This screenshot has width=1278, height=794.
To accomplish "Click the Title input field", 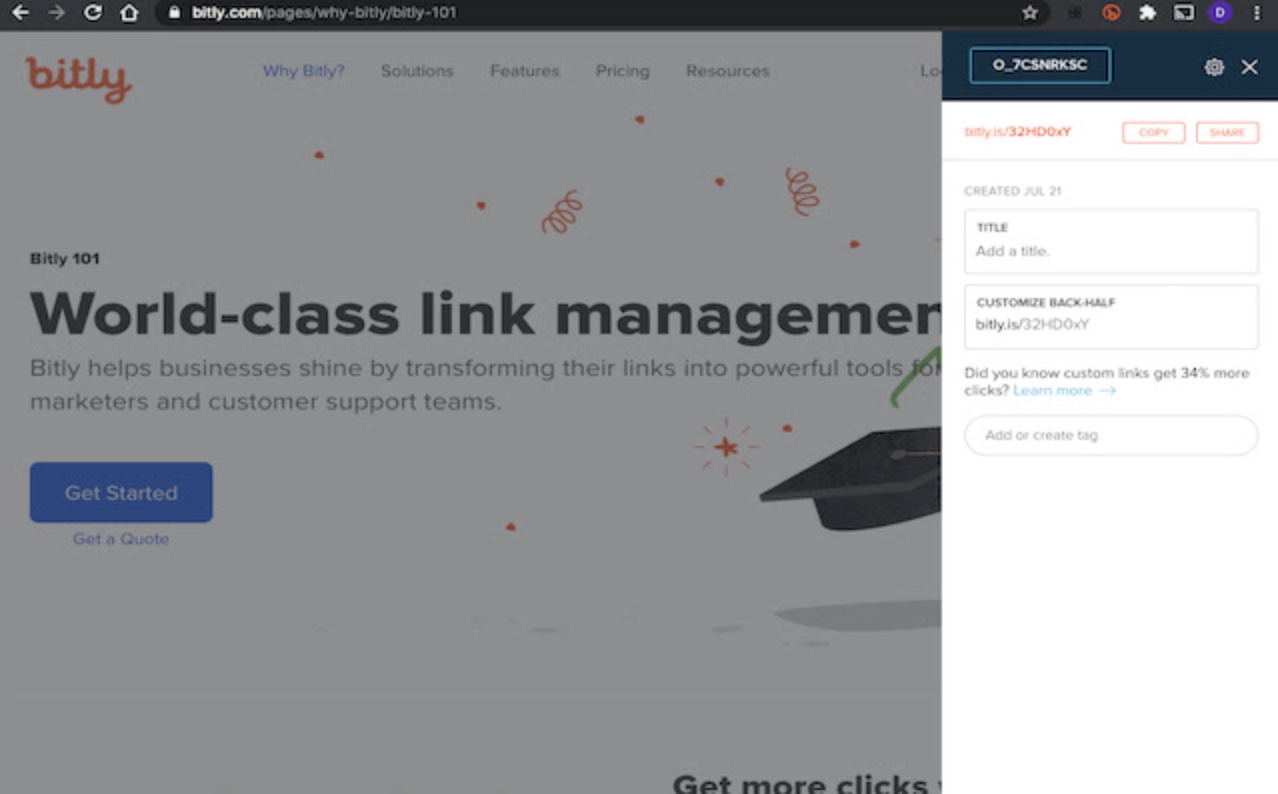I will coord(1111,241).
